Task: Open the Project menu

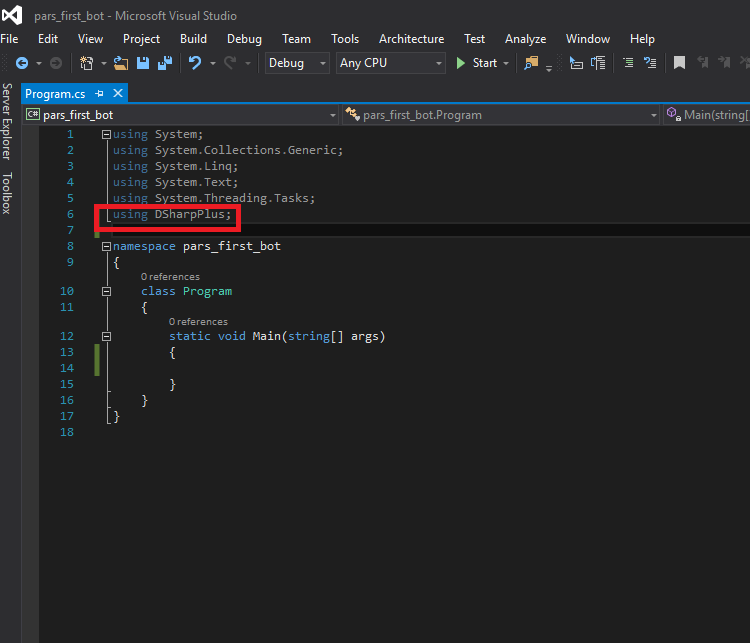Action: [141, 39]
